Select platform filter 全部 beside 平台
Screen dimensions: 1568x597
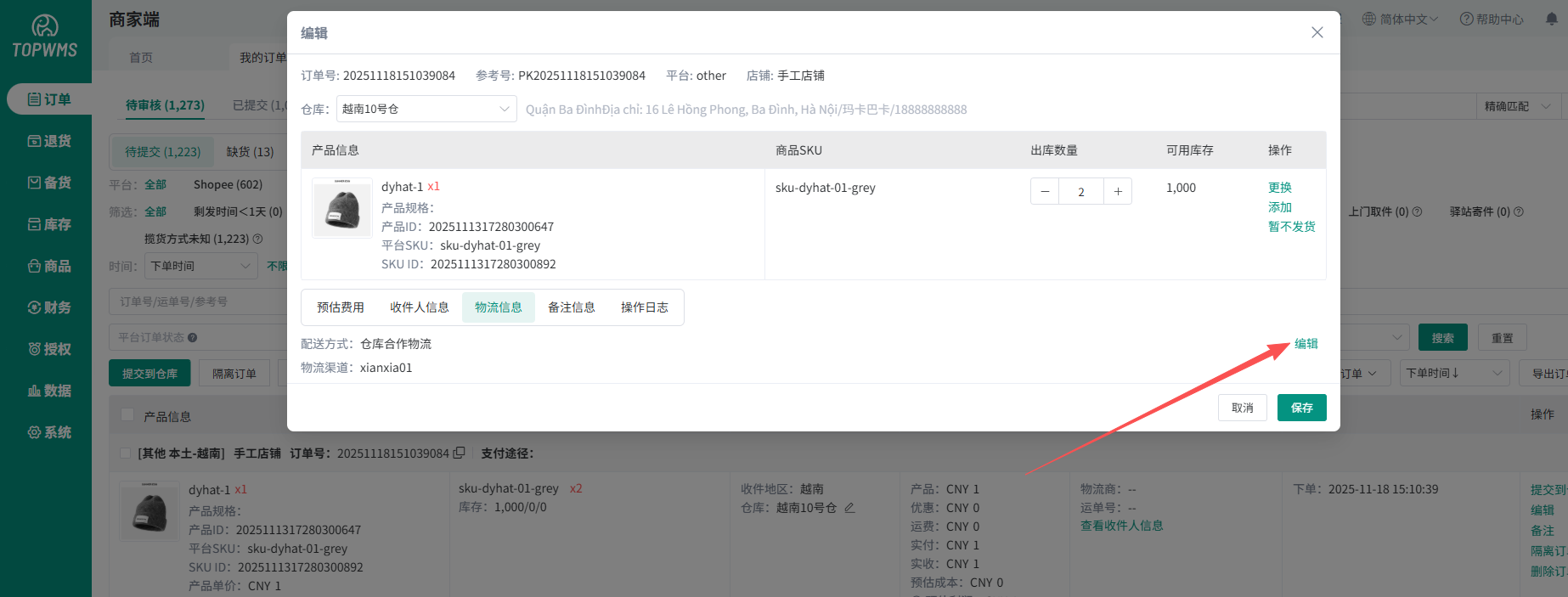coord(155,184)
